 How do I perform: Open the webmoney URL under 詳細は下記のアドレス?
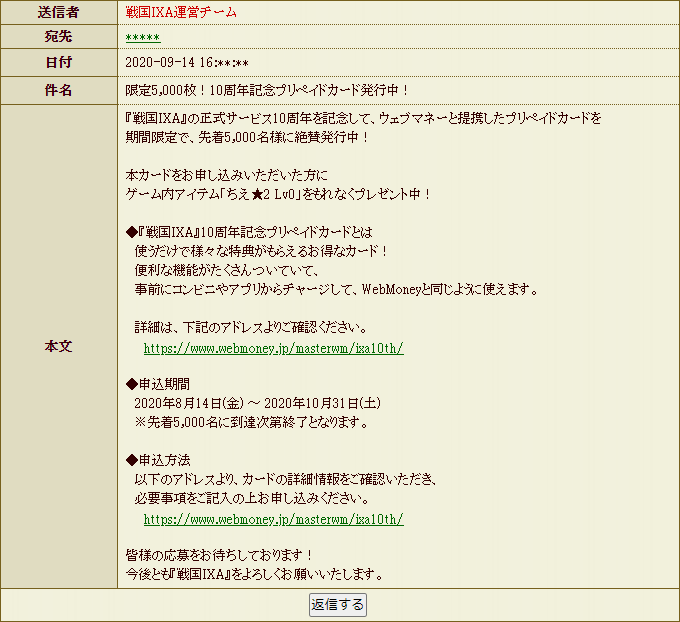(x=274, y=348)
